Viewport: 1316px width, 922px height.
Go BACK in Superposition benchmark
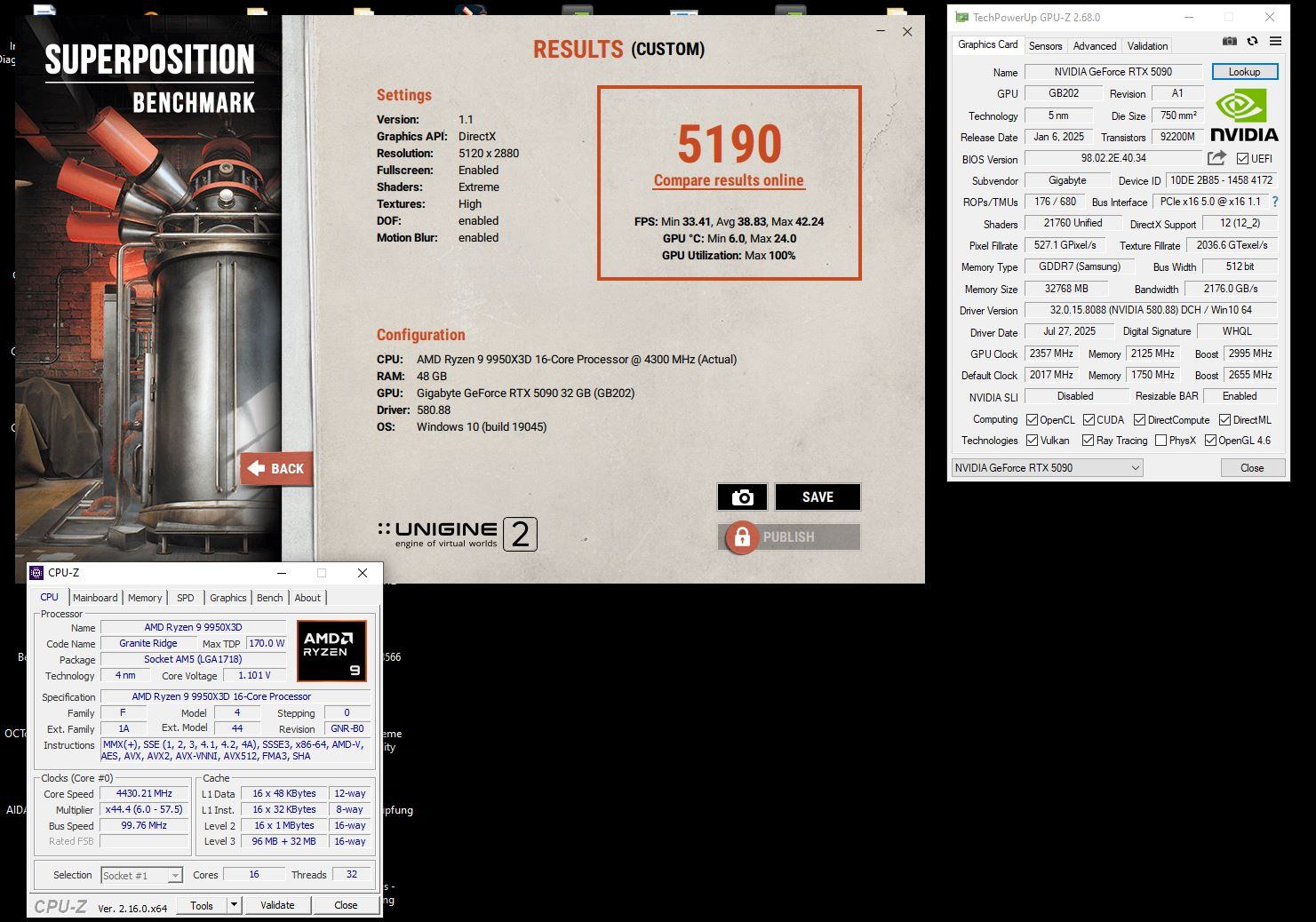coord(276,468)
